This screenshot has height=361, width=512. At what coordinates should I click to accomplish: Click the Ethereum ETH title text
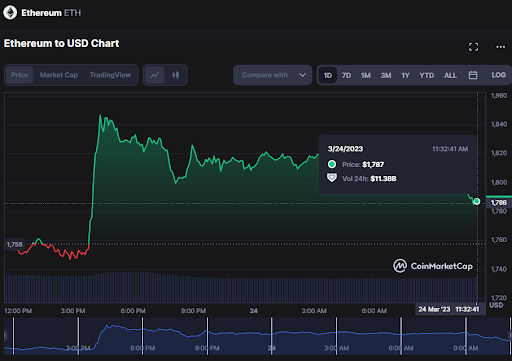click(51, 13)
